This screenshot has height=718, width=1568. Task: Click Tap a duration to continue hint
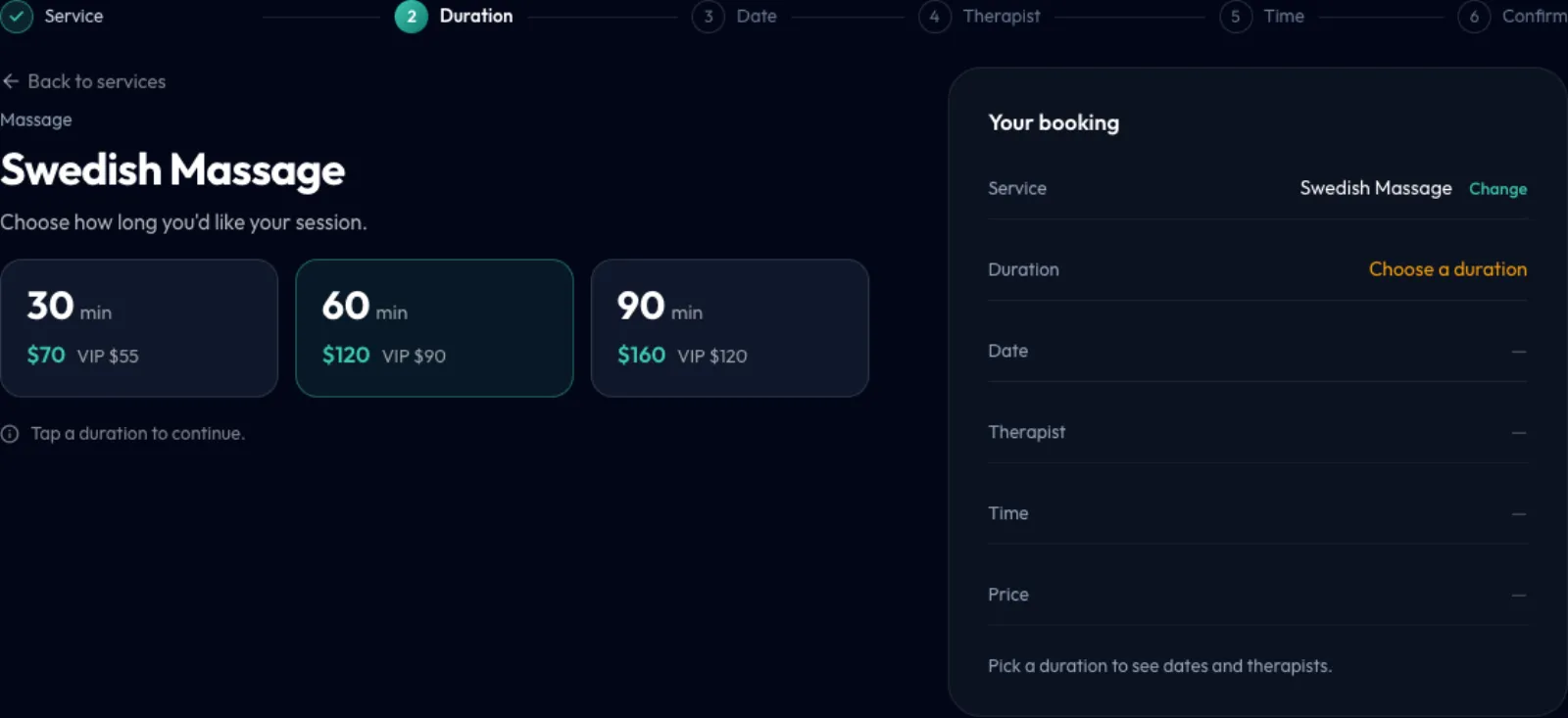click(138, 433)
